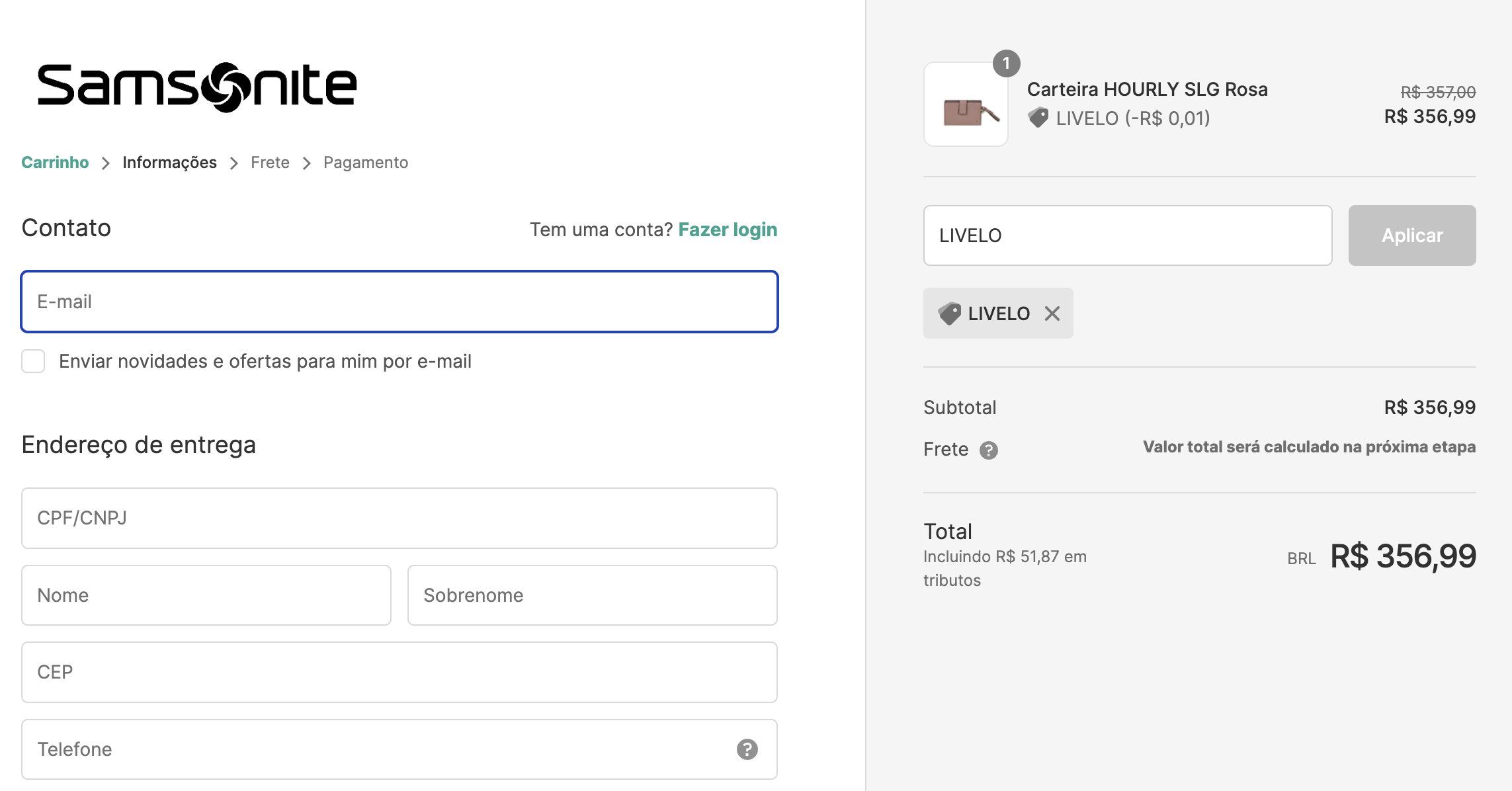
Task: Remove the LIVELO coupon tag
Action: (1052, 313)
